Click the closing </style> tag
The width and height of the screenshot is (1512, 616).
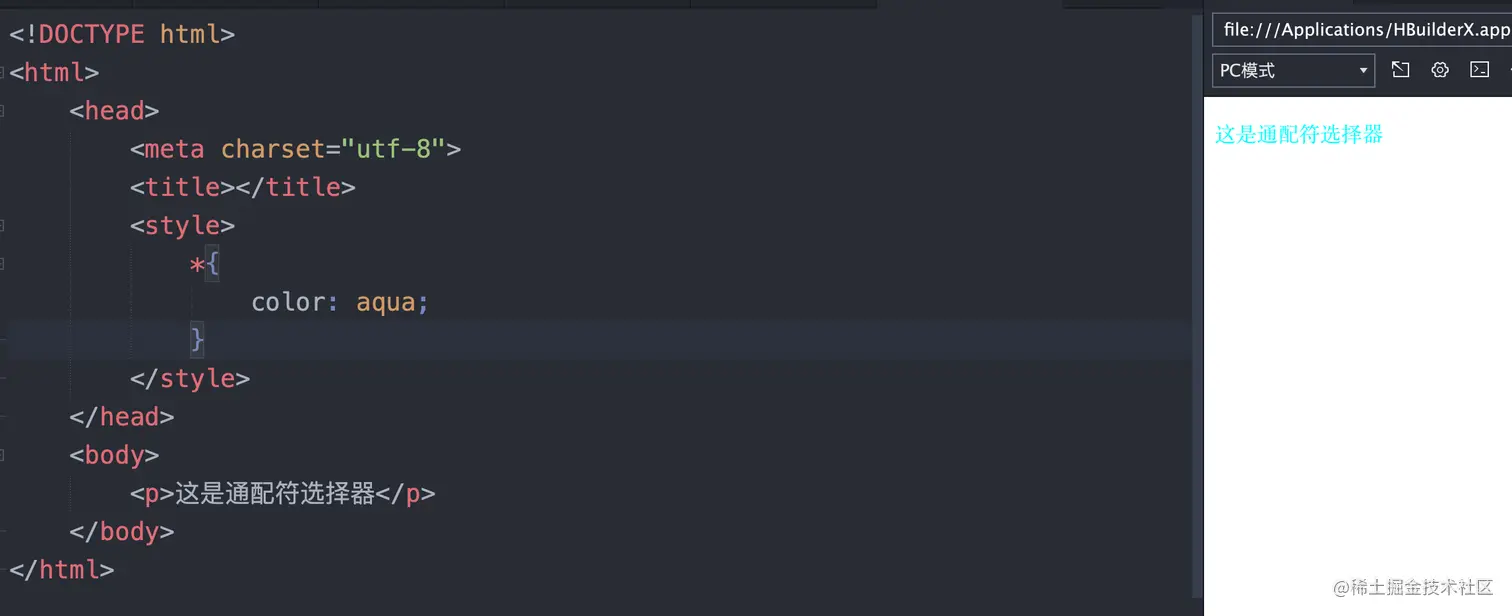tap(190, 378)
